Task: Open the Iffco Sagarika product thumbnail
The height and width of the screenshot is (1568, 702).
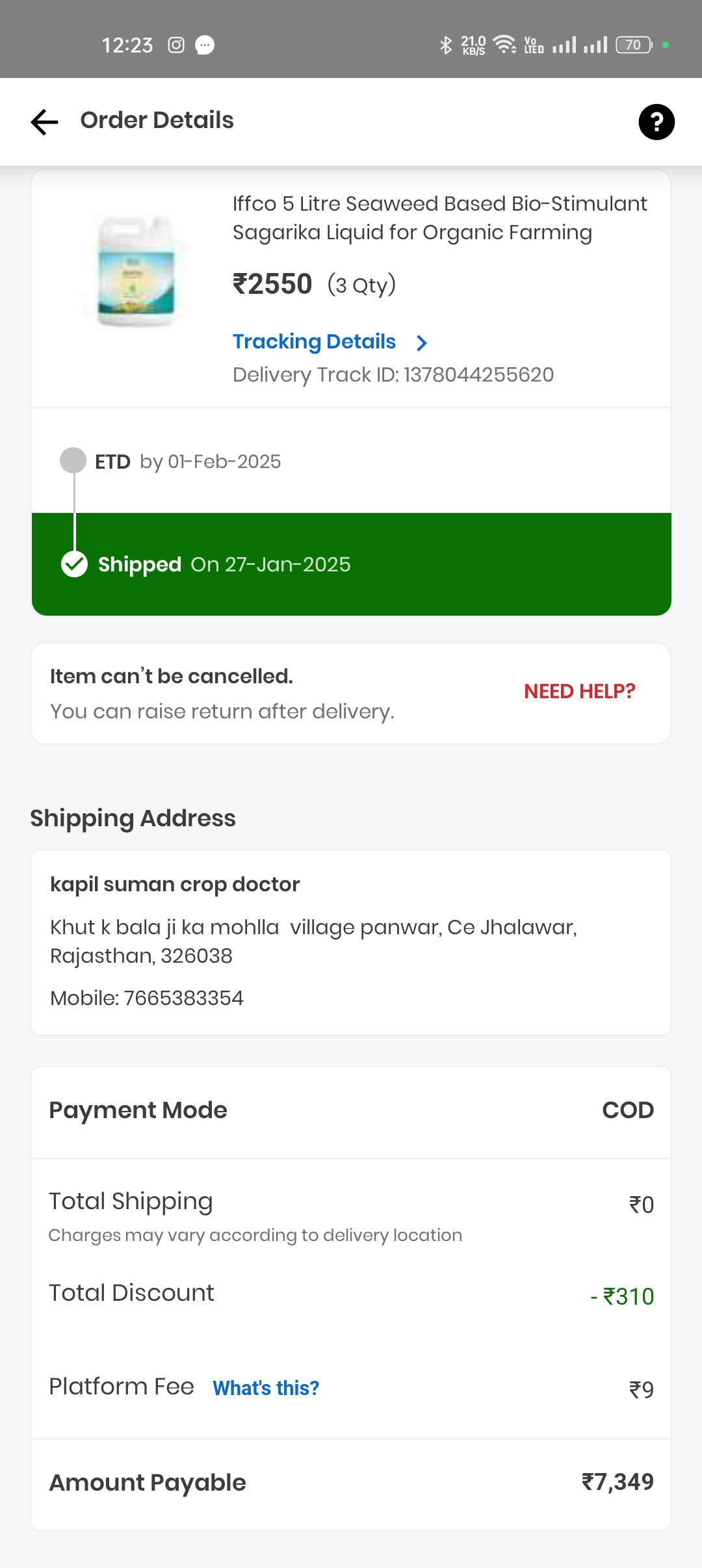Action: click(x=136, y=270)
